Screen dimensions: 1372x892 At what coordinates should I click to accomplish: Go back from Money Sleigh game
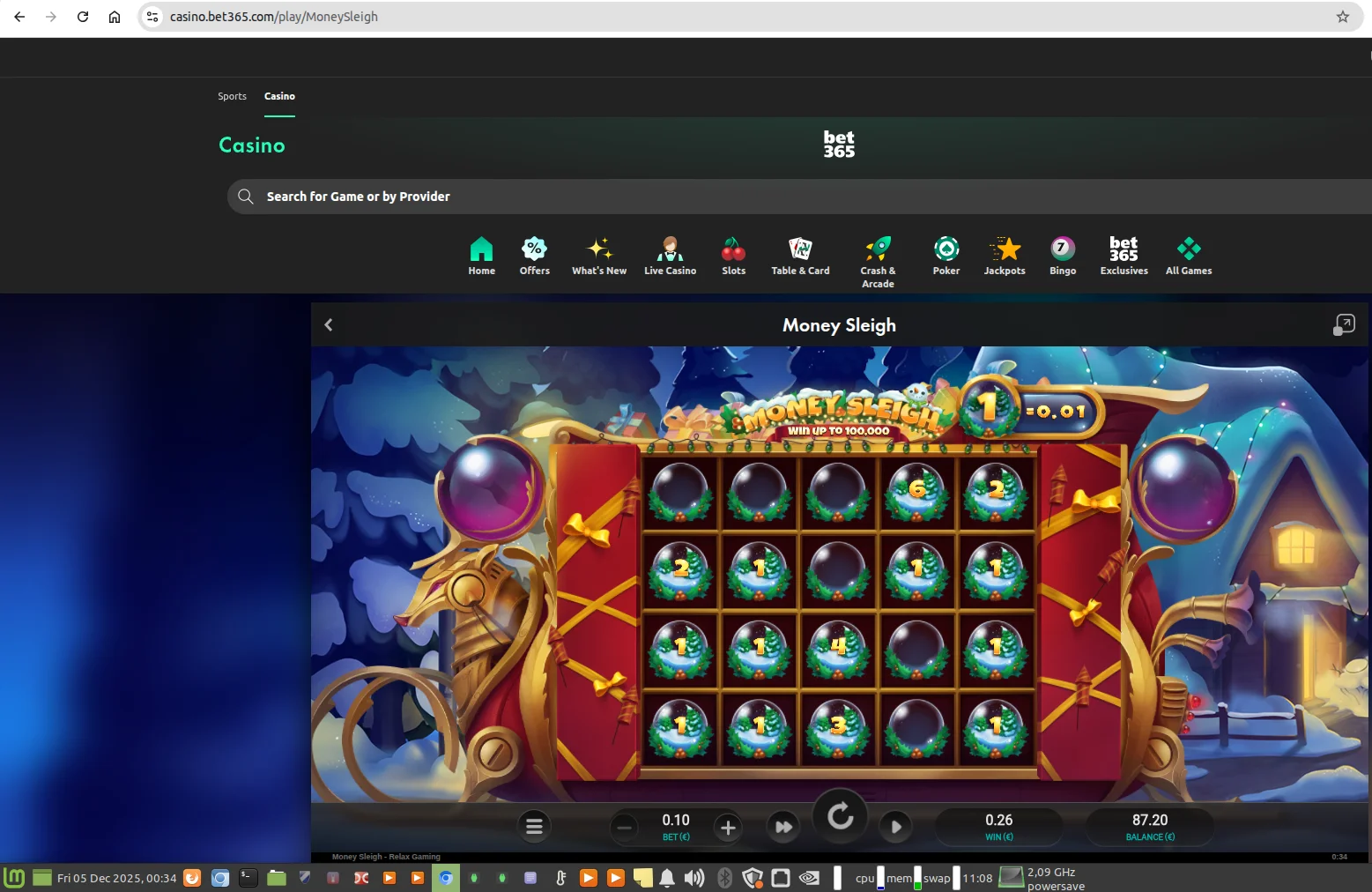pos(329,325)
